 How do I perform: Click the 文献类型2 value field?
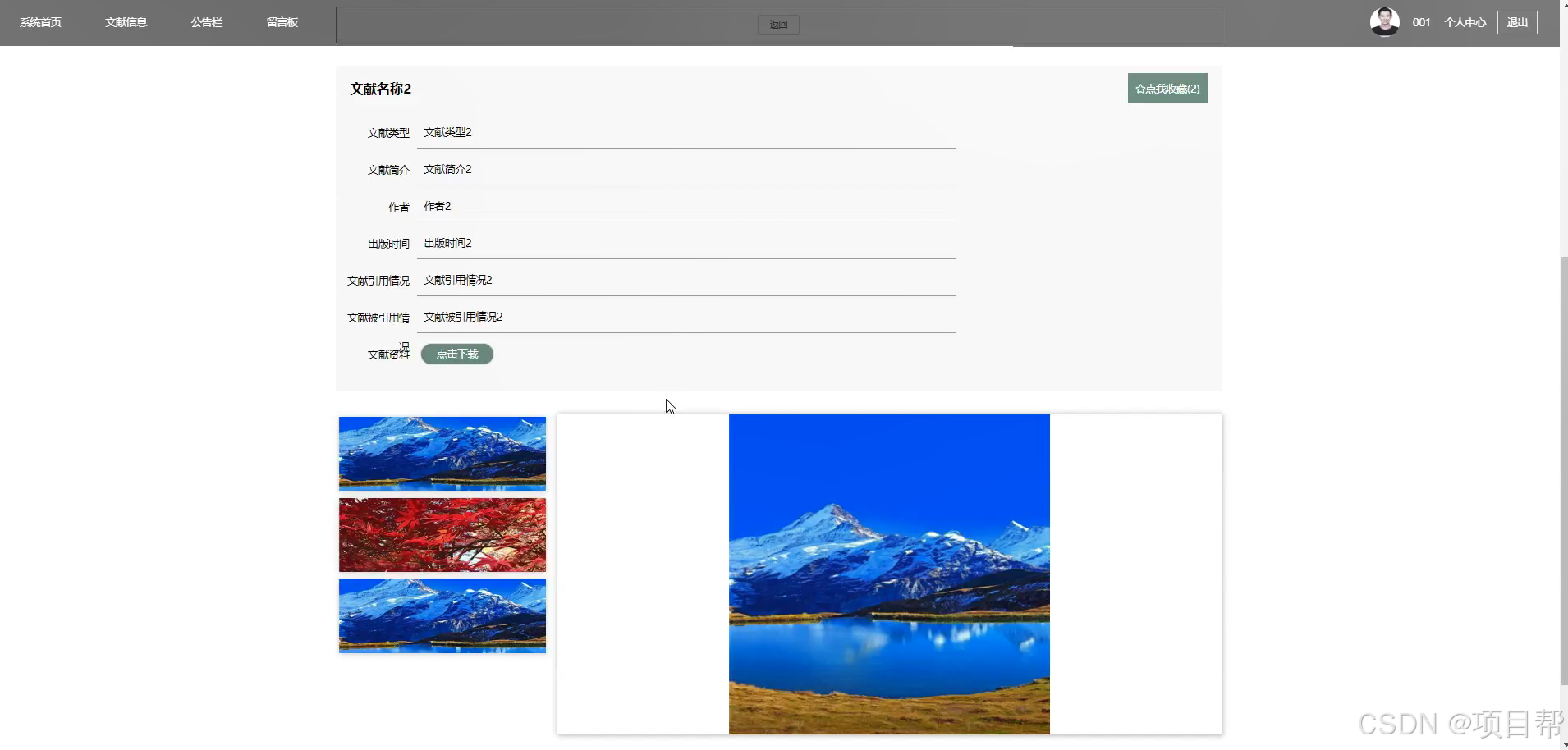(686, 132)
